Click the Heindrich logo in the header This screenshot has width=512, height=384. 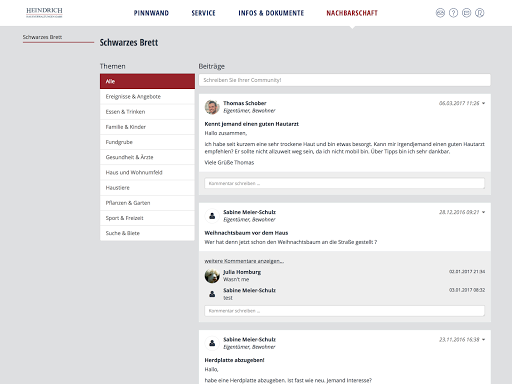coord(44,12)
